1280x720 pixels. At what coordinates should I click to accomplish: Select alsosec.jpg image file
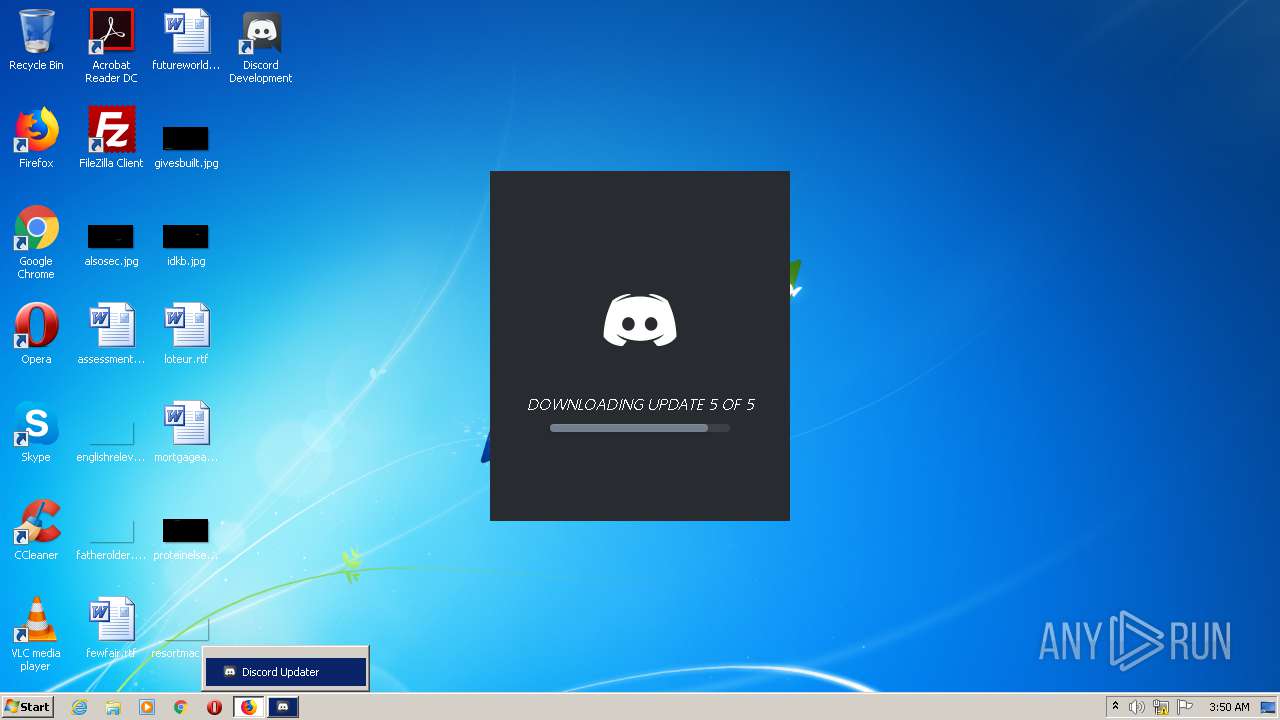111,245
